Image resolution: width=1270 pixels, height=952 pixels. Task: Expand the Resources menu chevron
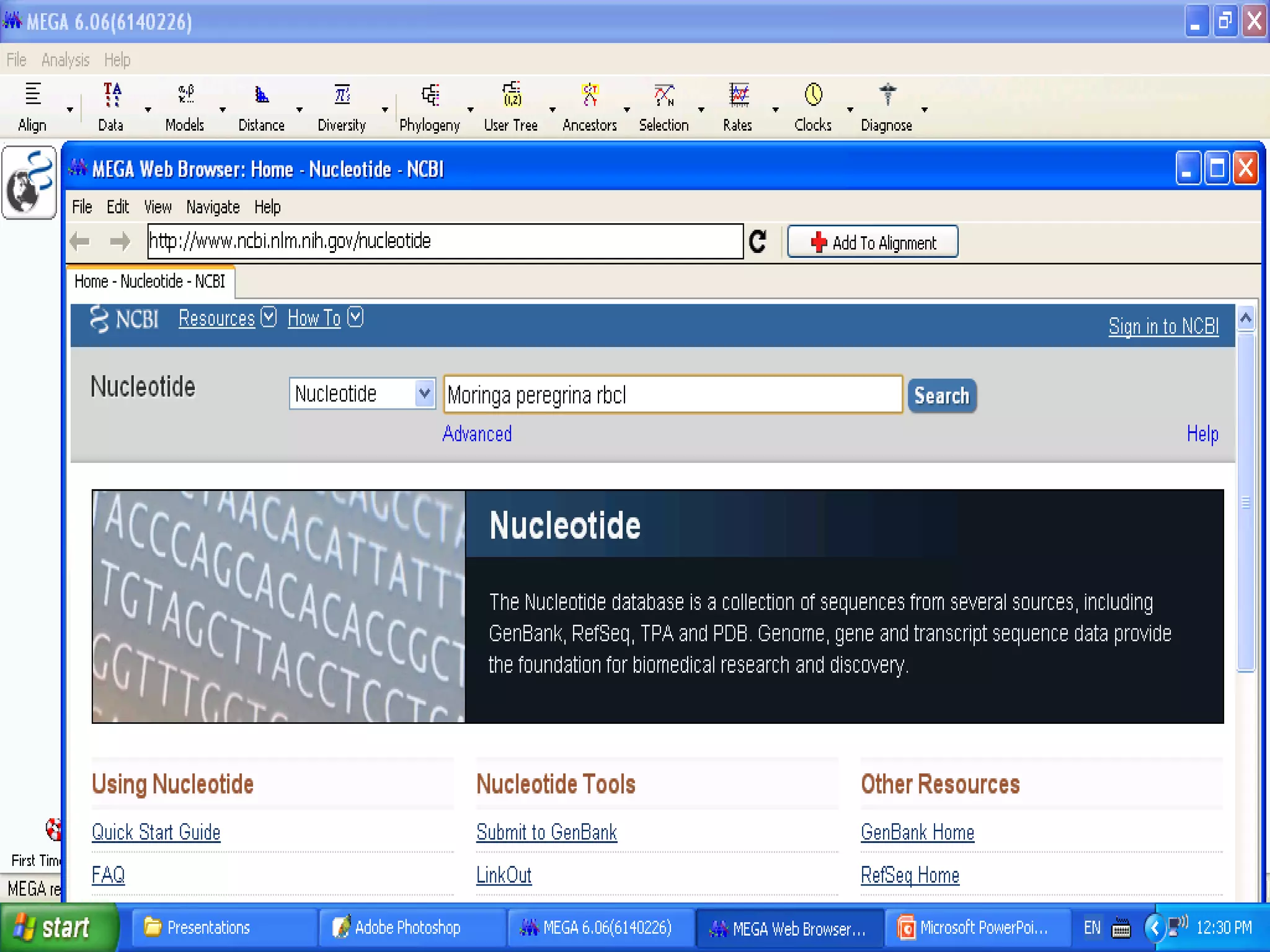(x=269, y=317)
